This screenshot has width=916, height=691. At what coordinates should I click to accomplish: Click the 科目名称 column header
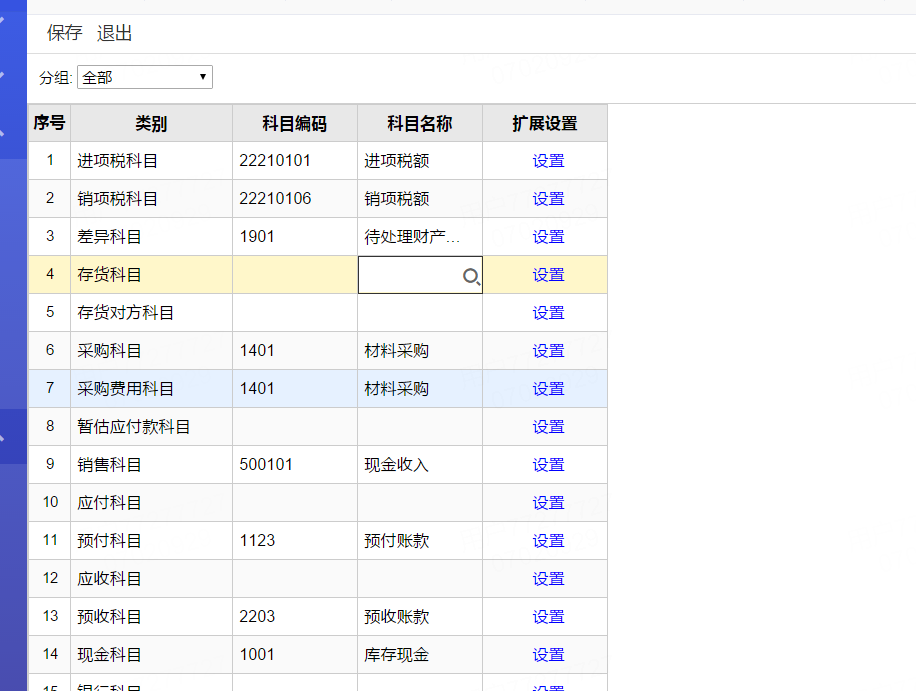pyautogui.click(x=420, y=123)
